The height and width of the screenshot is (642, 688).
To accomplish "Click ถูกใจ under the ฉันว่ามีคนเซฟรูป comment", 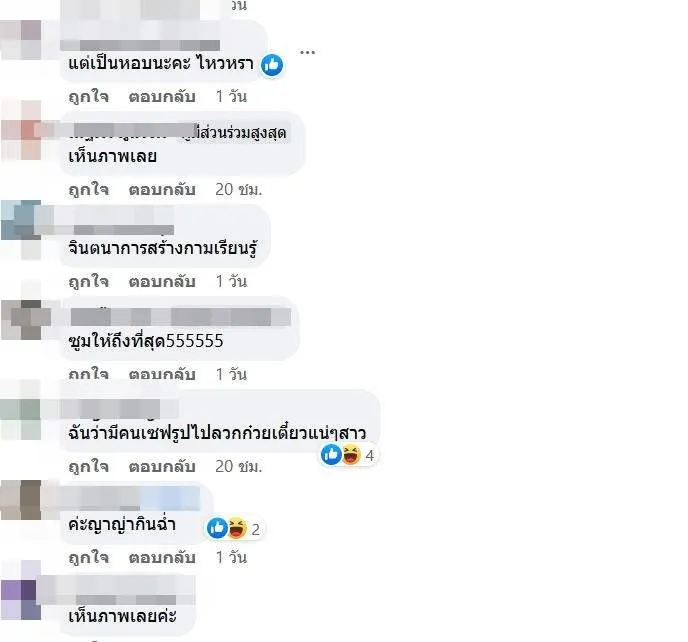I will 89,466.
